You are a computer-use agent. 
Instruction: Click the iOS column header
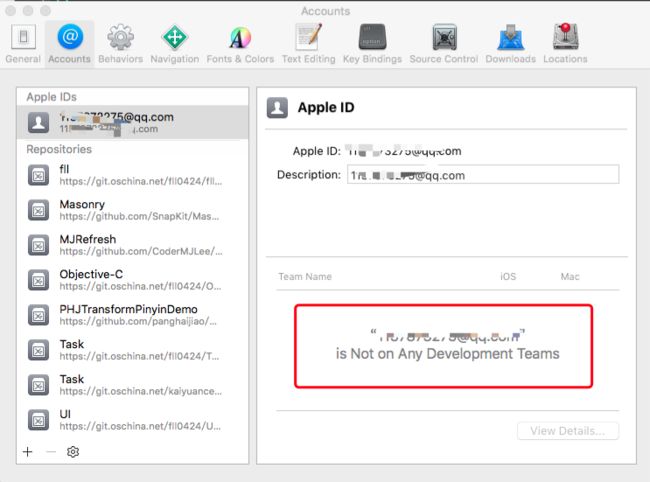508,276
